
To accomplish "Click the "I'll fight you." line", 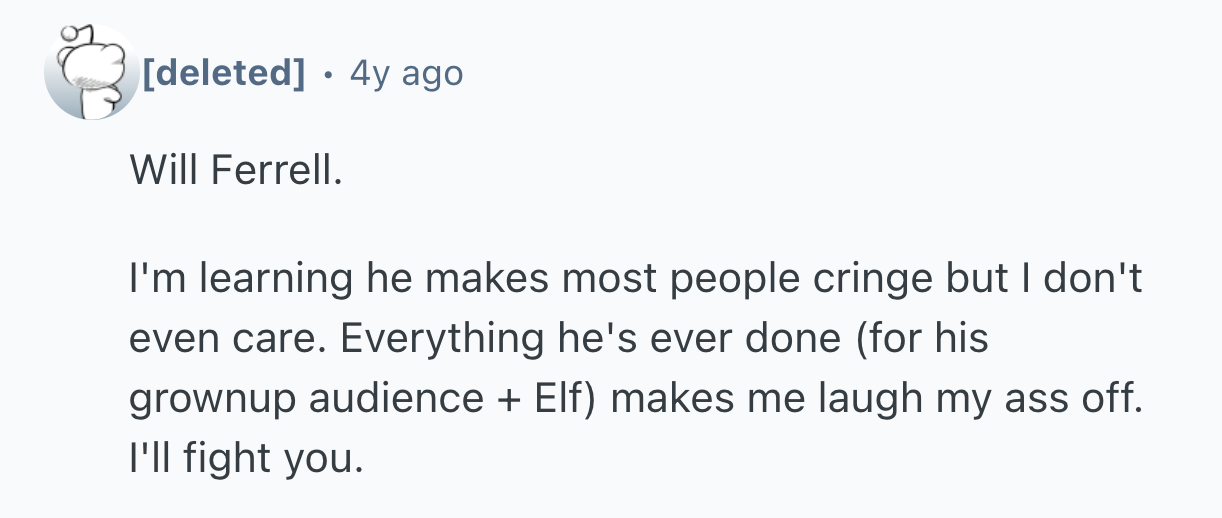I will (243, 457).
